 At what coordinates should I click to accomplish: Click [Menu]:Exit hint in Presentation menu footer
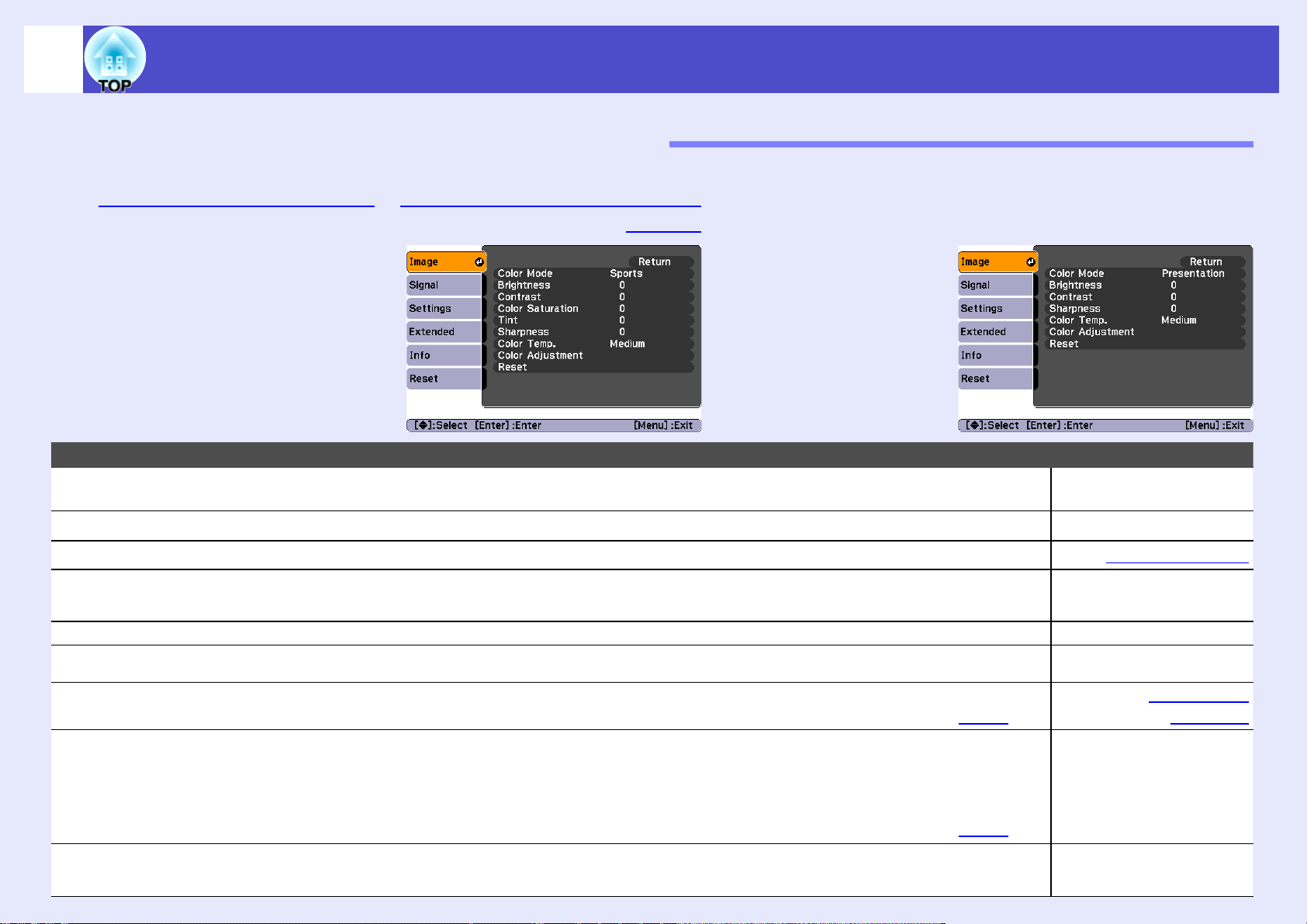coord(1215,425)
